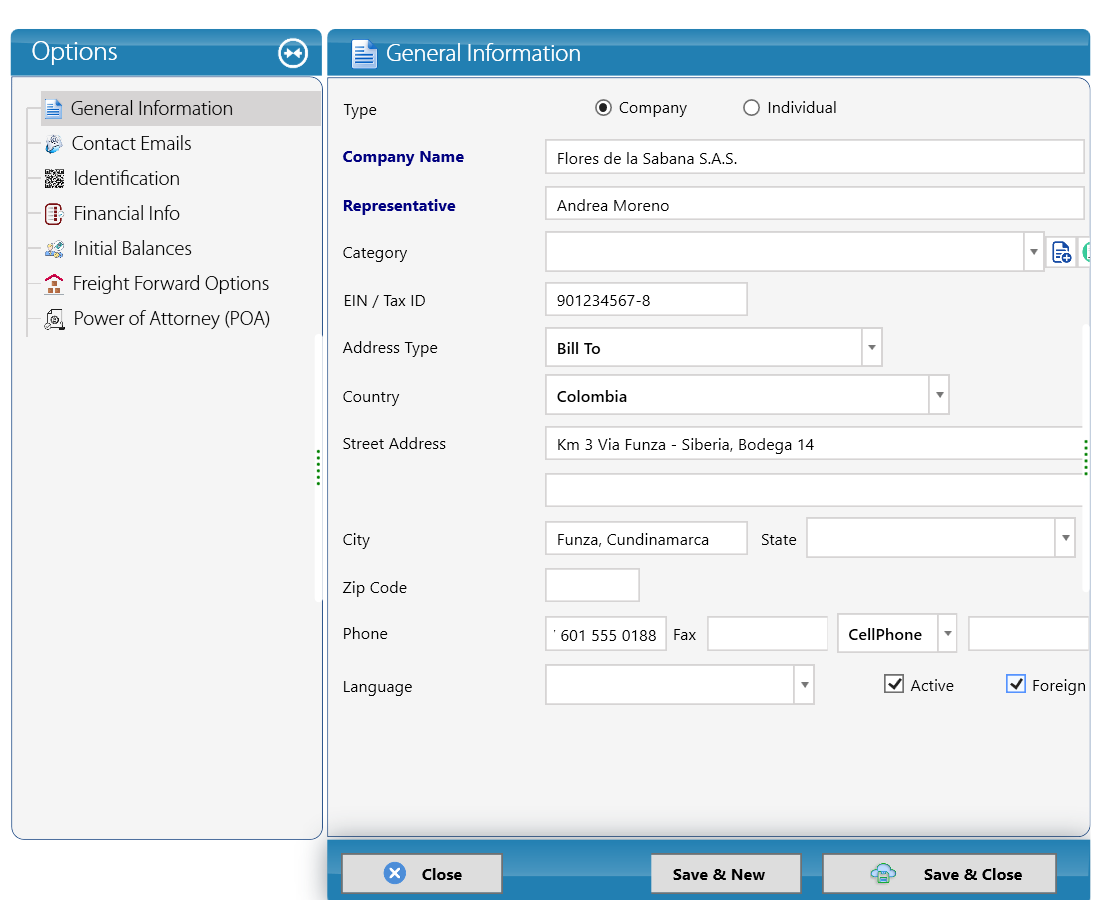This screenshot has width=1110, height=900.
Task: Open the Language dropdown
Action: [x=804, y=685]
